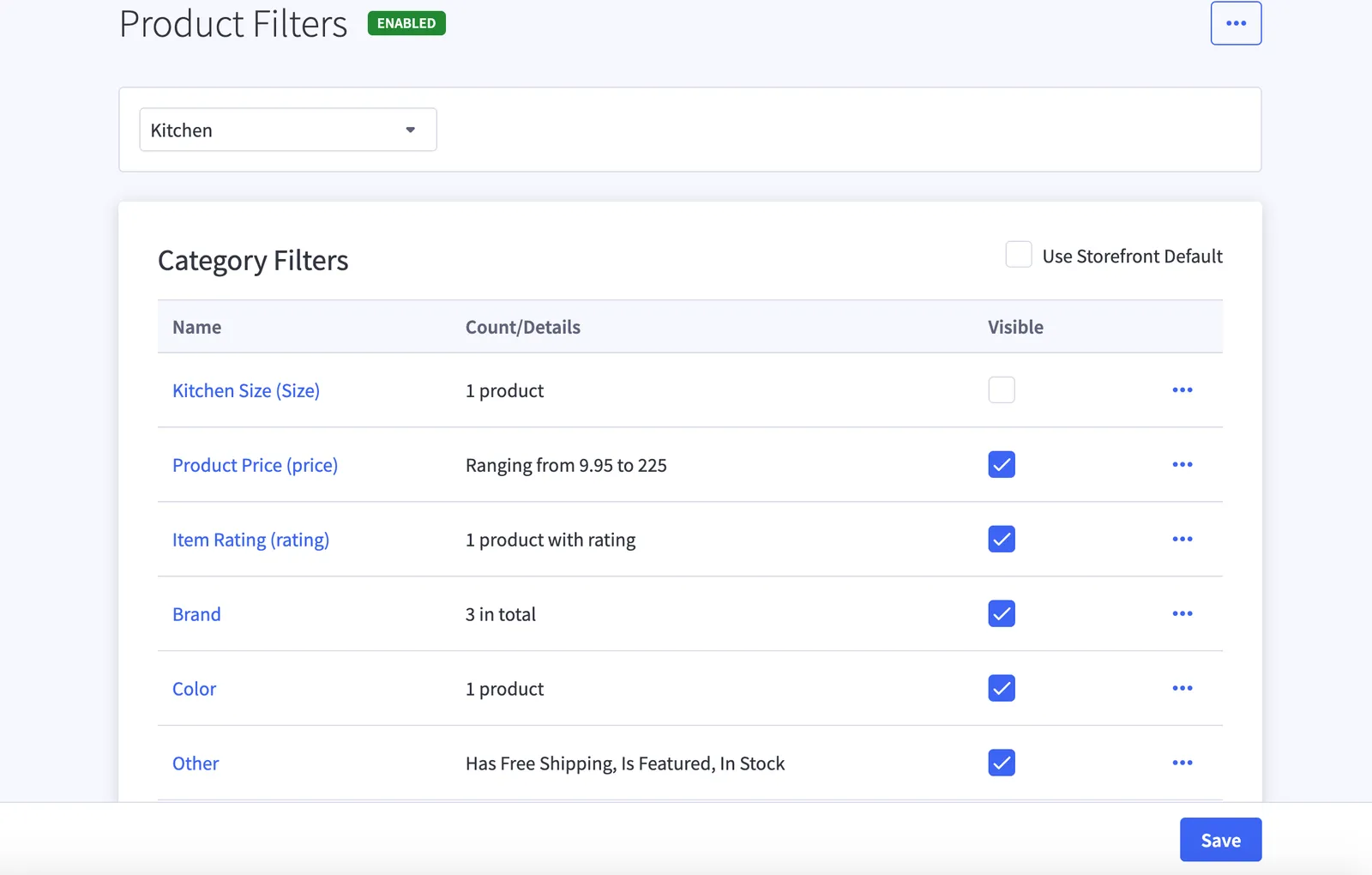Open the Kitchen Size (Size) filter link
1372x875 pixels.
[x=246, y=391]
